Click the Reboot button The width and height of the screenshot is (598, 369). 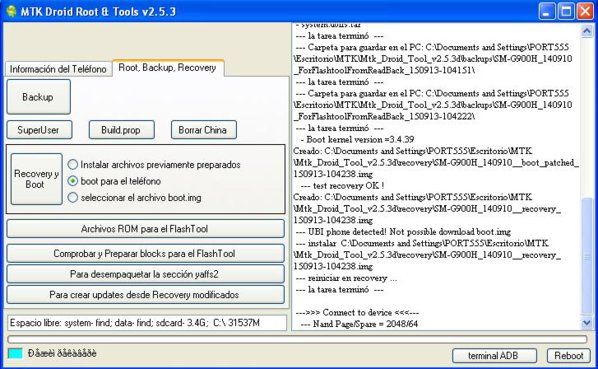point(569,355)
